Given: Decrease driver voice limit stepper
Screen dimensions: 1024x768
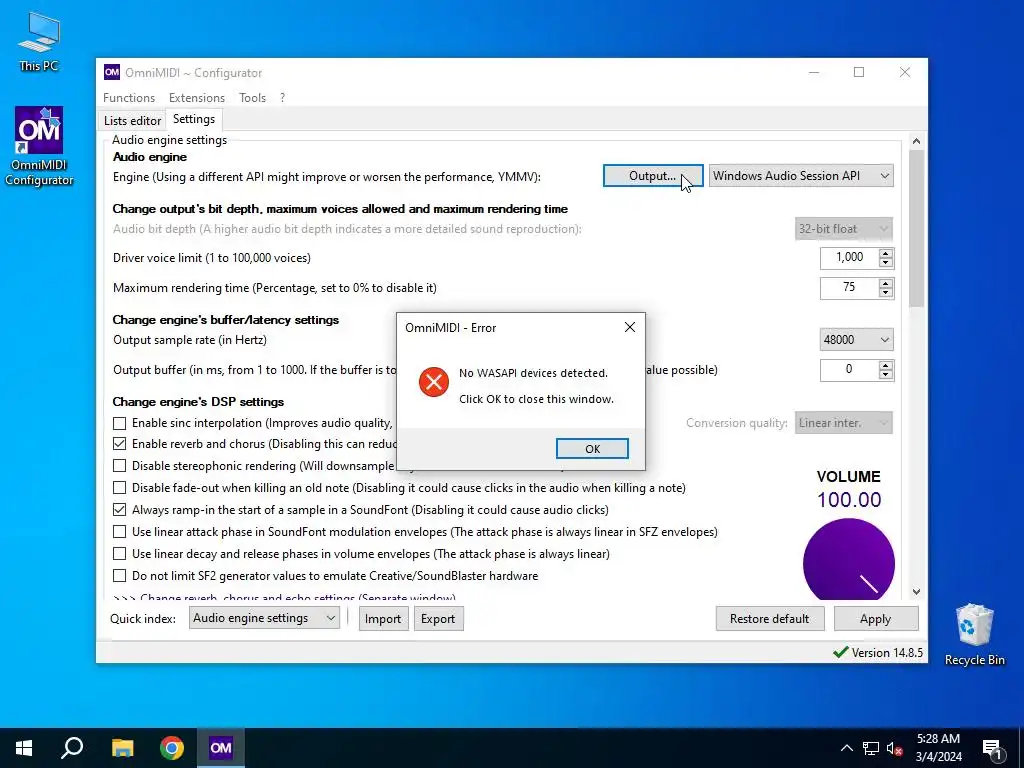Looking at the screenshot, I should tap(886, 263).
